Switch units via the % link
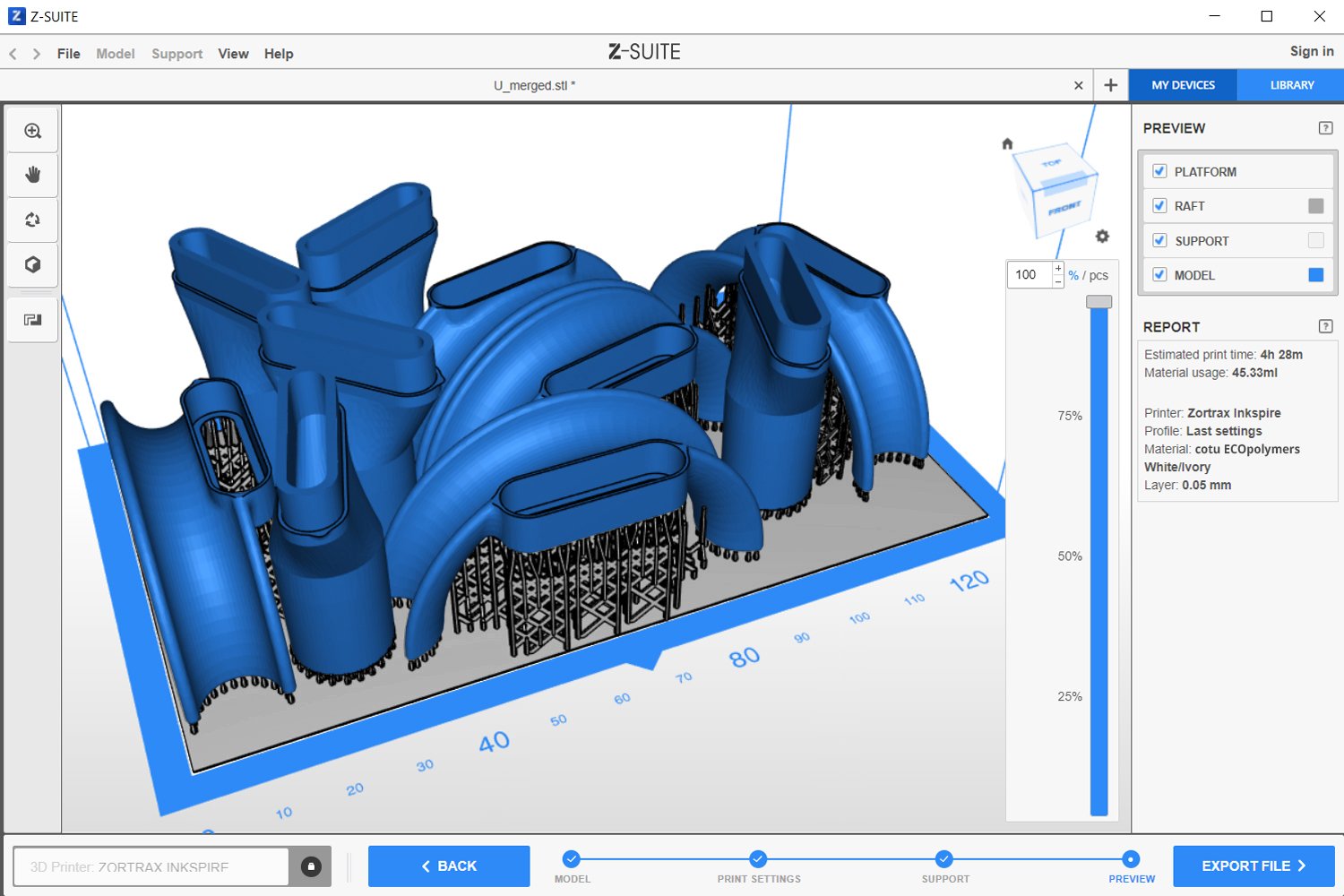 pyautogui.click(x=1073, y=276)
